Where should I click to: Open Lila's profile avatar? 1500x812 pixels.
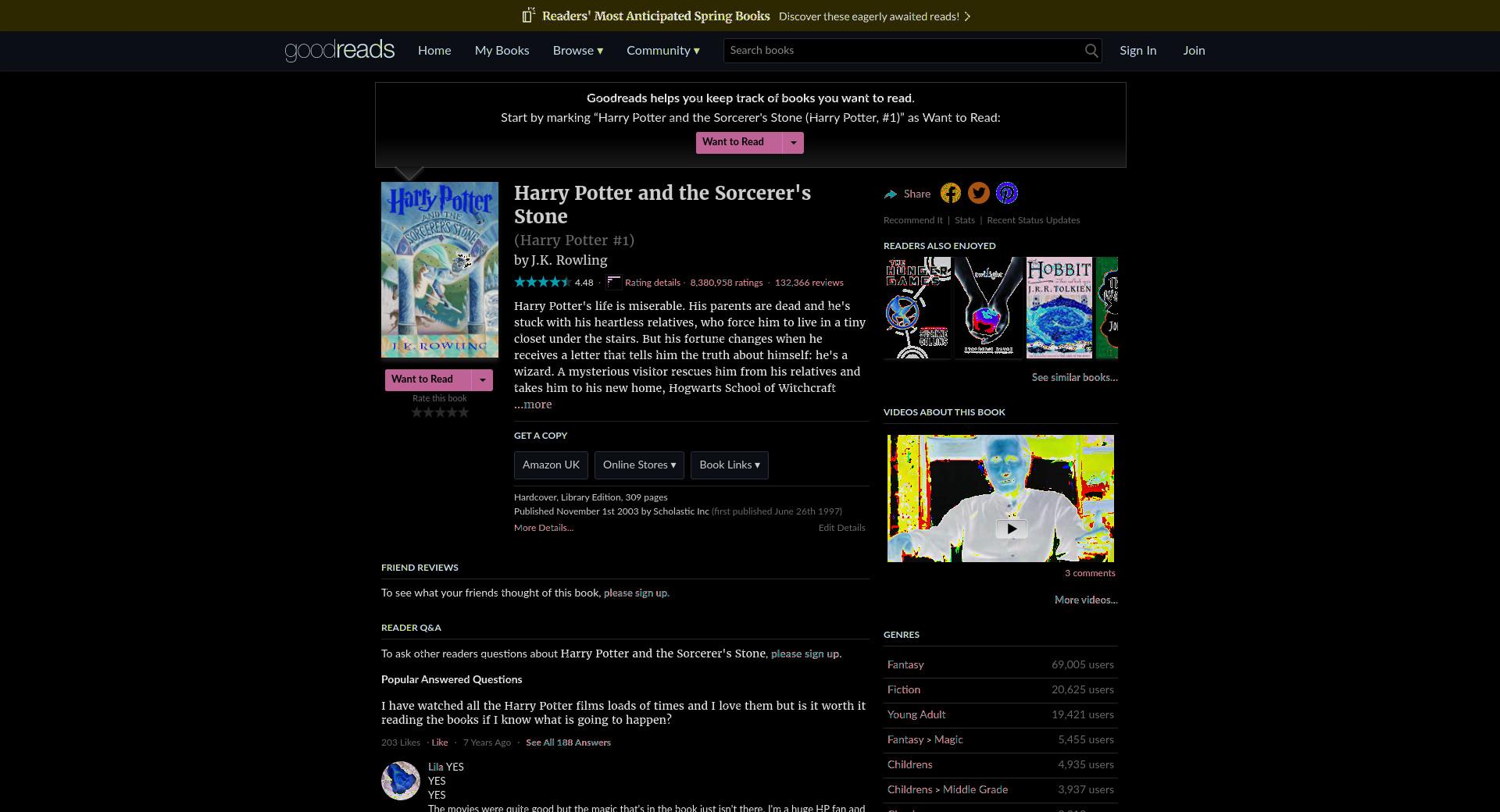click(x=401, y=780)
